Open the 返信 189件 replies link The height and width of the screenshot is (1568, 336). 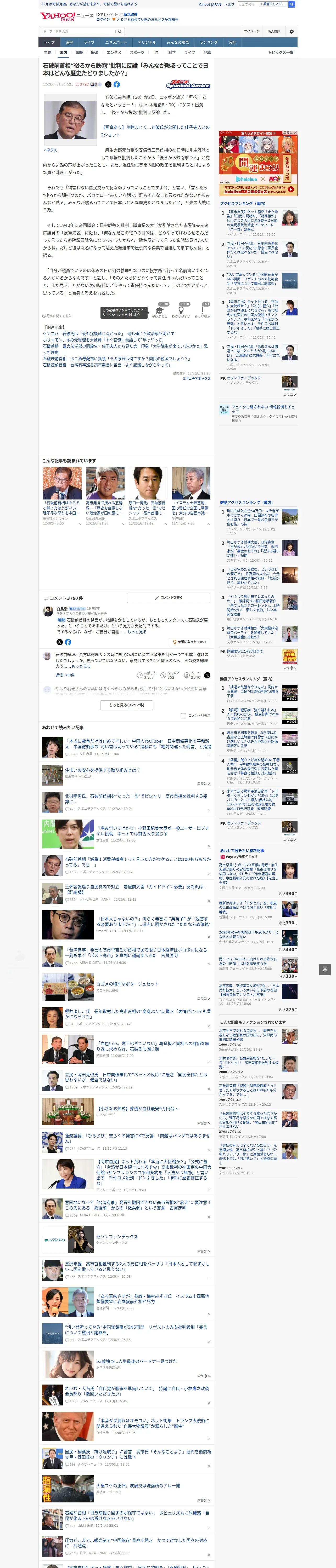(65, 675)
